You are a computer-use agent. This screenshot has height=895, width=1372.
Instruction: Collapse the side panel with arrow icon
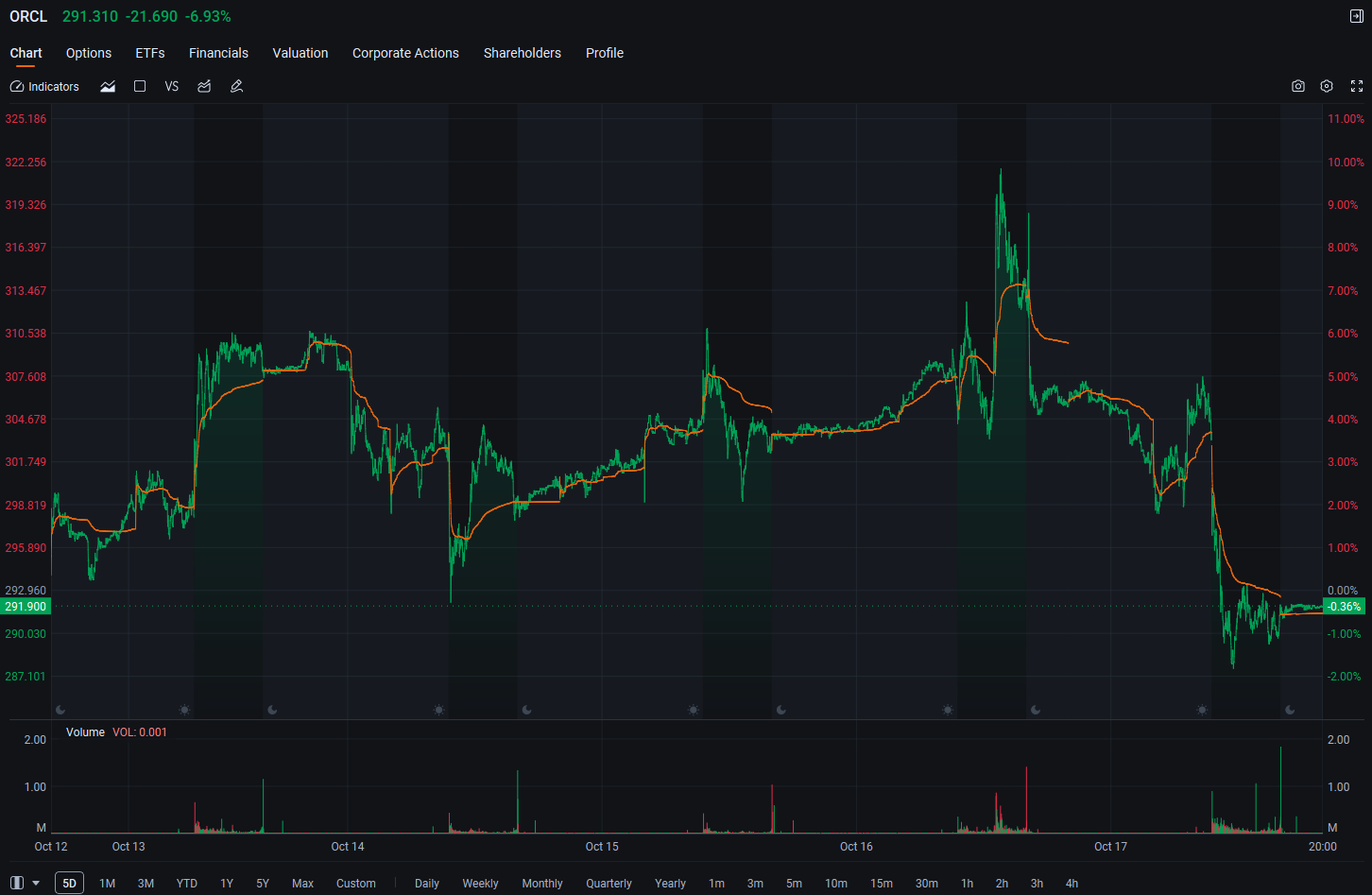click(x=1357, y=16)
